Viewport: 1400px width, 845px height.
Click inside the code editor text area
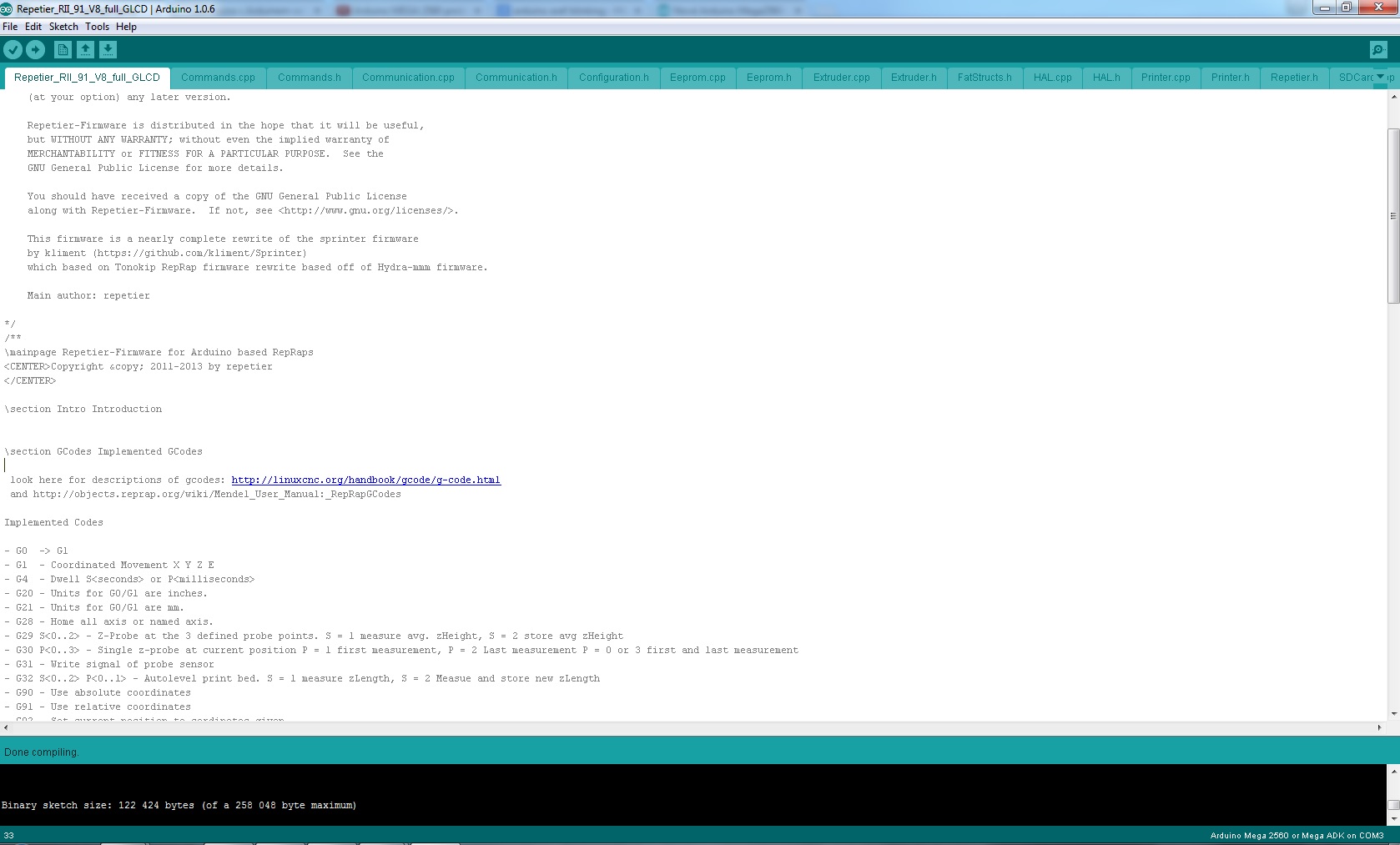pos(584,375)
